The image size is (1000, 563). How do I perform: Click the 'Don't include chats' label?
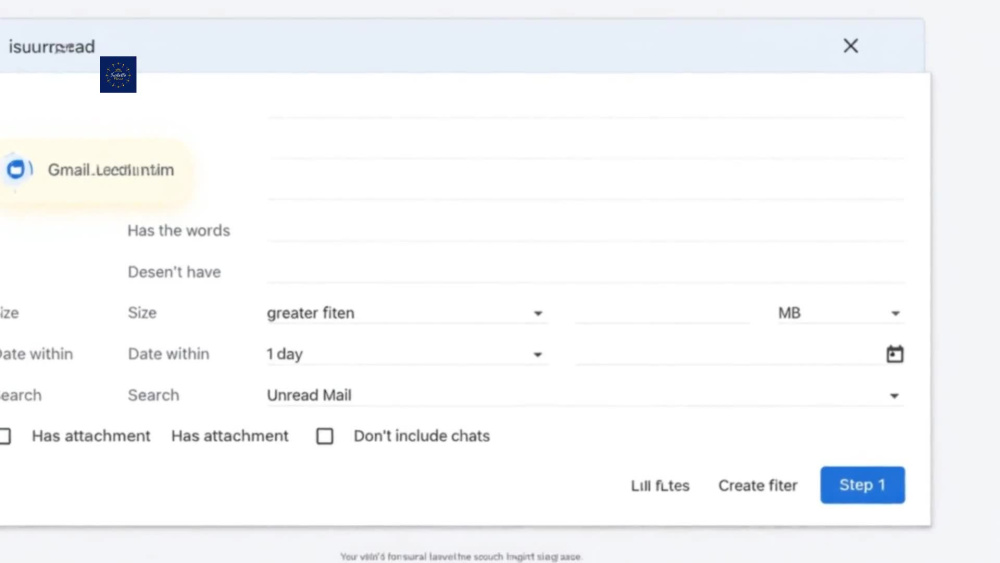pyautogui.click(x=422, y=436)
